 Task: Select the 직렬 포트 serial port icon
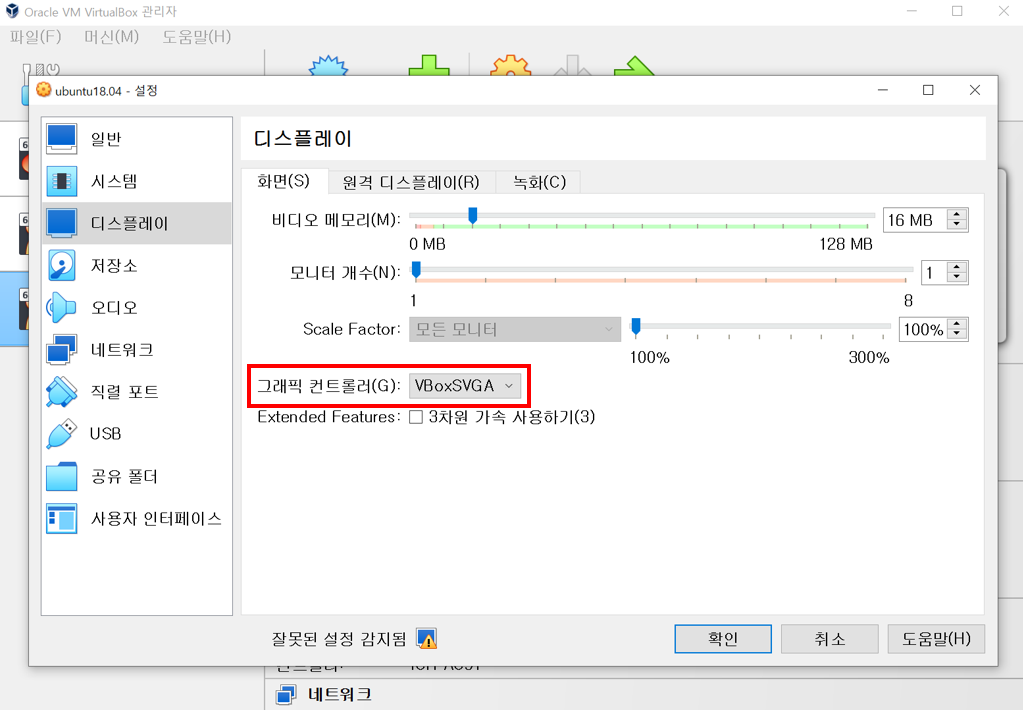tap(62, 392)
